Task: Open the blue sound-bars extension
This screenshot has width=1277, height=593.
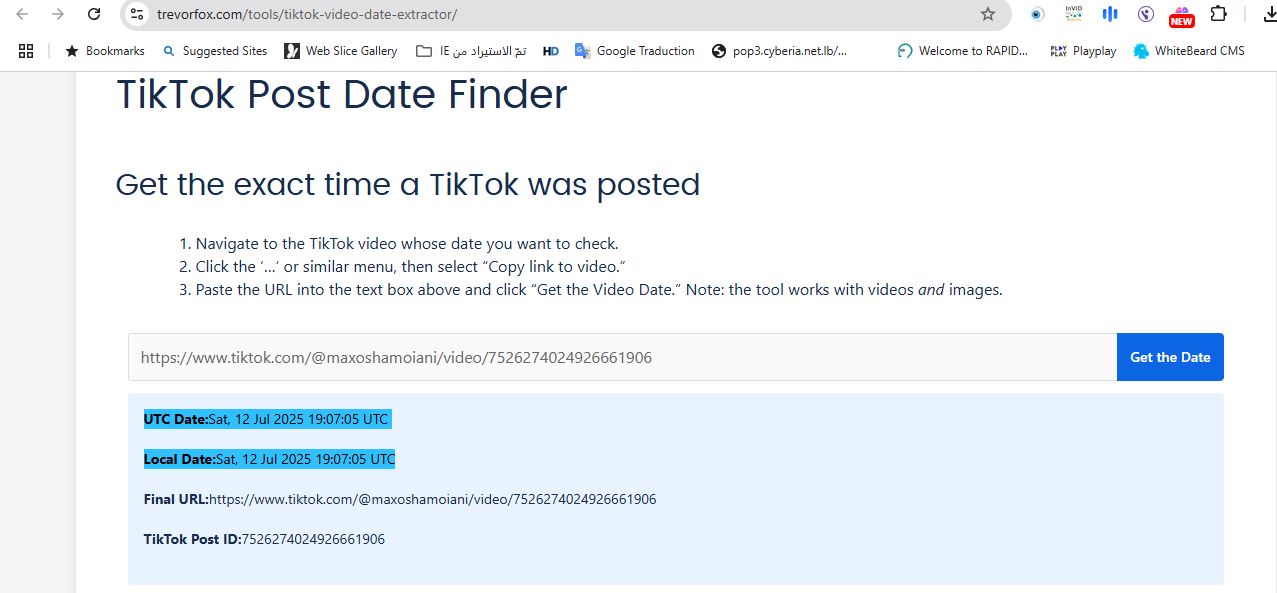Action: 1110,14
